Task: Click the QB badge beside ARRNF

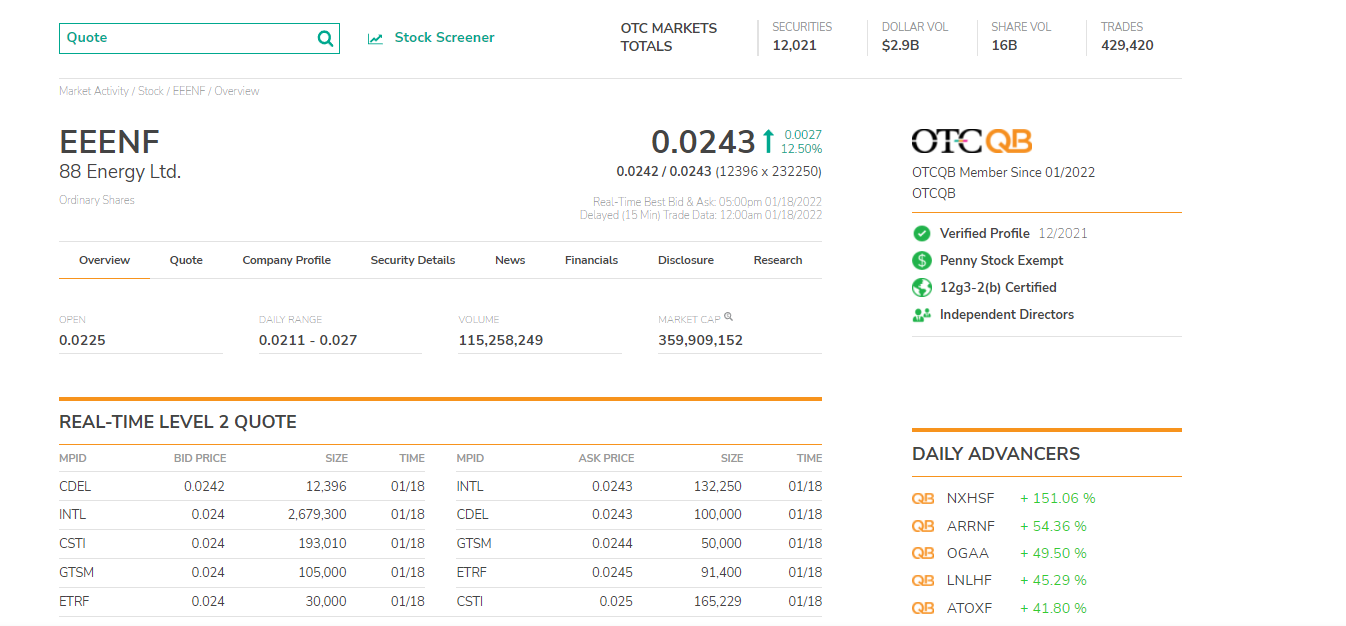Action: 923,526
